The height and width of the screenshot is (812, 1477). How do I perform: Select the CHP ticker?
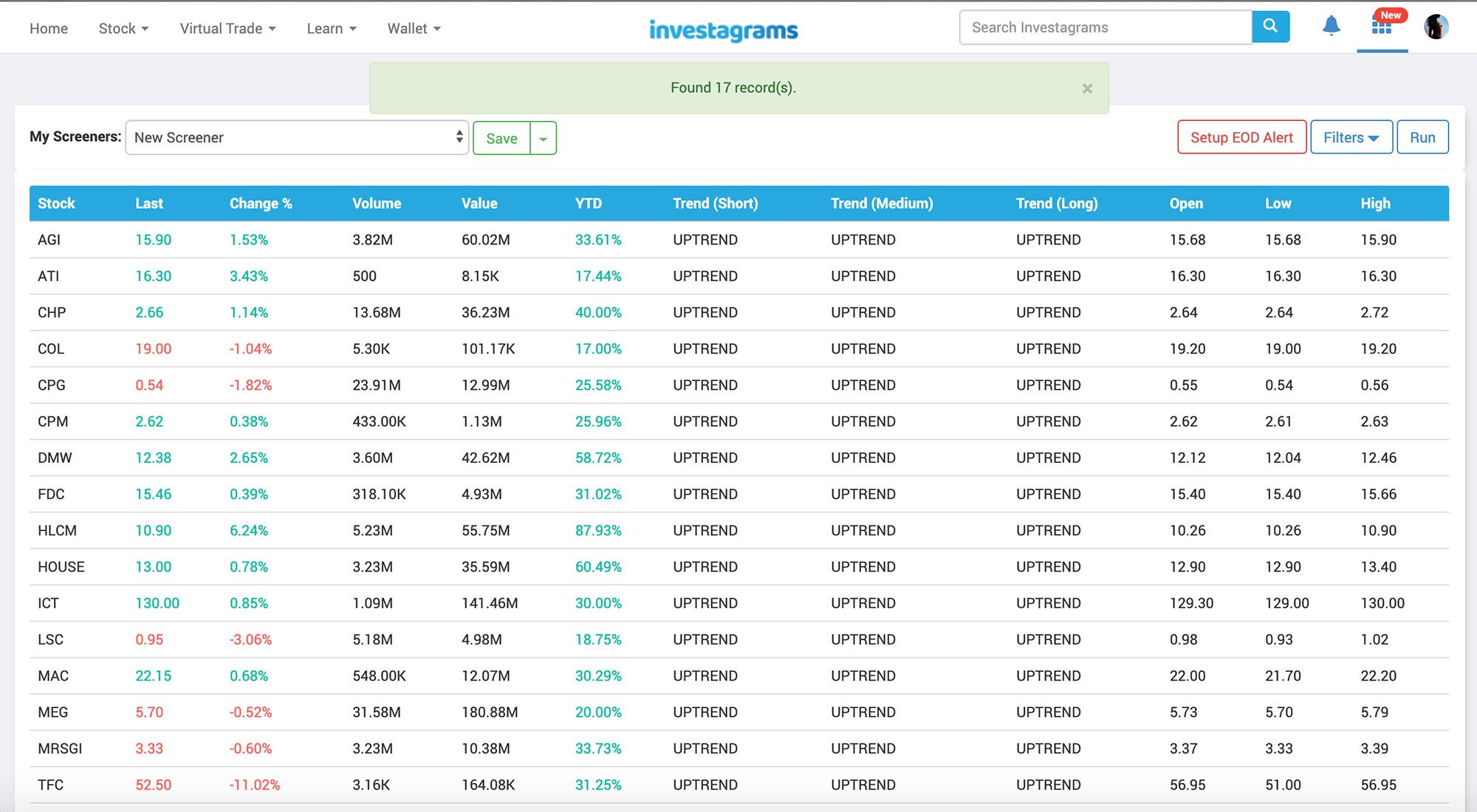(x=52, y=312)
